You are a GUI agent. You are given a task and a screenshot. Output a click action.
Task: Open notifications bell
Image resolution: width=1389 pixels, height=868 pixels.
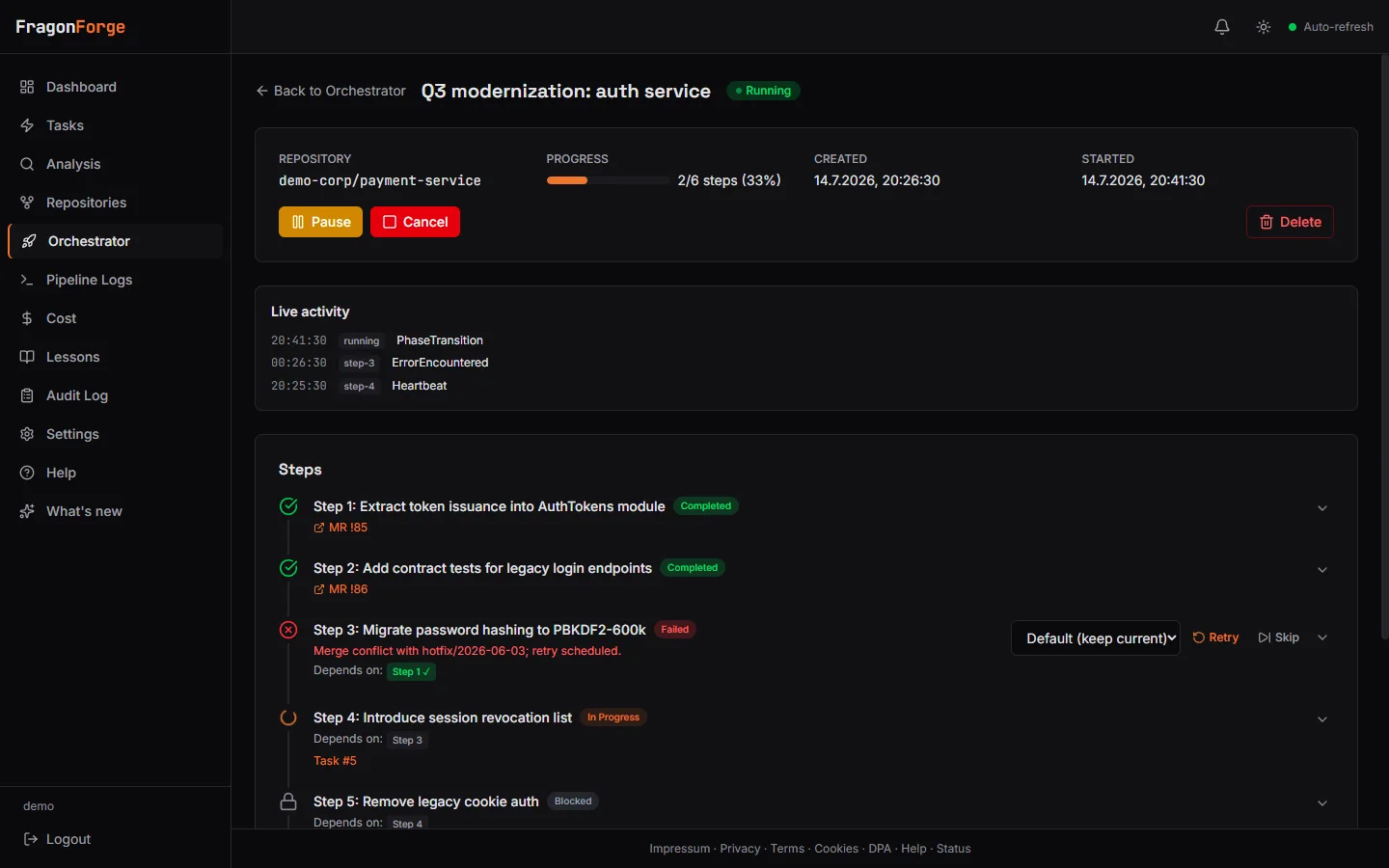pos(1222,27)
